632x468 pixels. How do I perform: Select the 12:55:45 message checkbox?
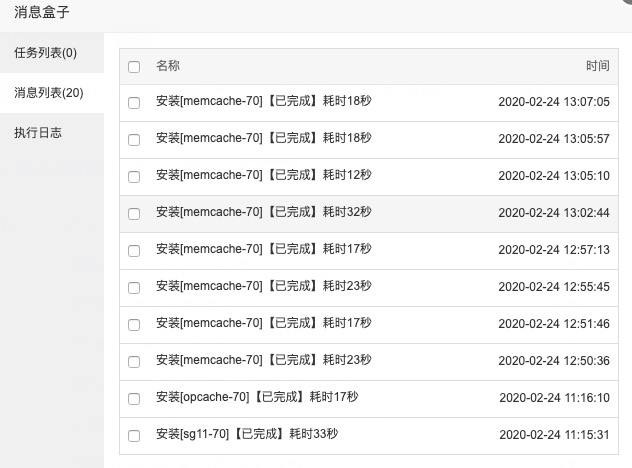134,288
